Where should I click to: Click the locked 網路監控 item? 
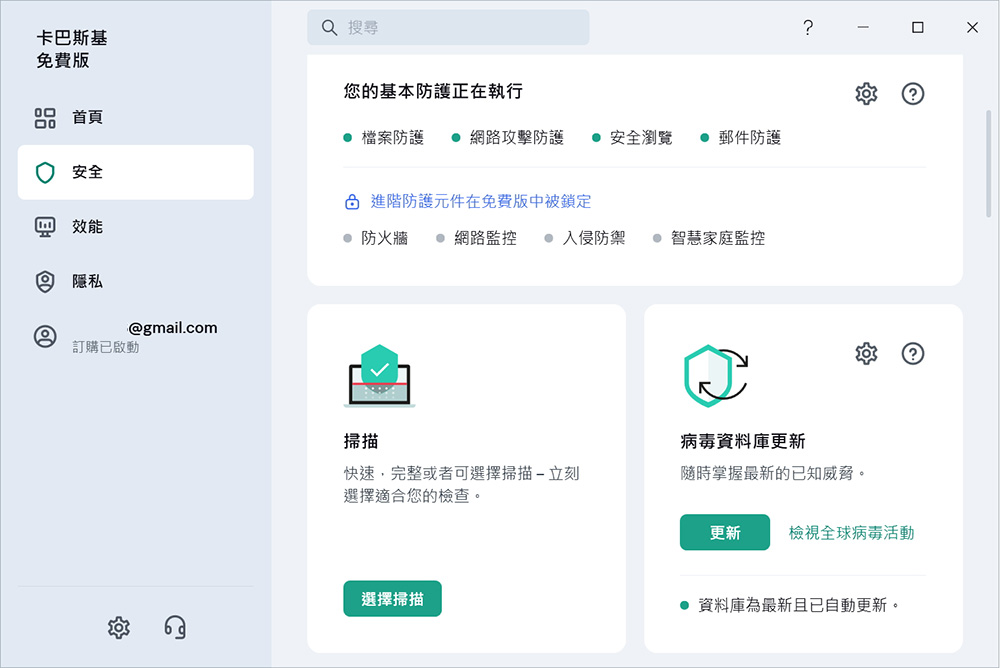click(477, 239)
